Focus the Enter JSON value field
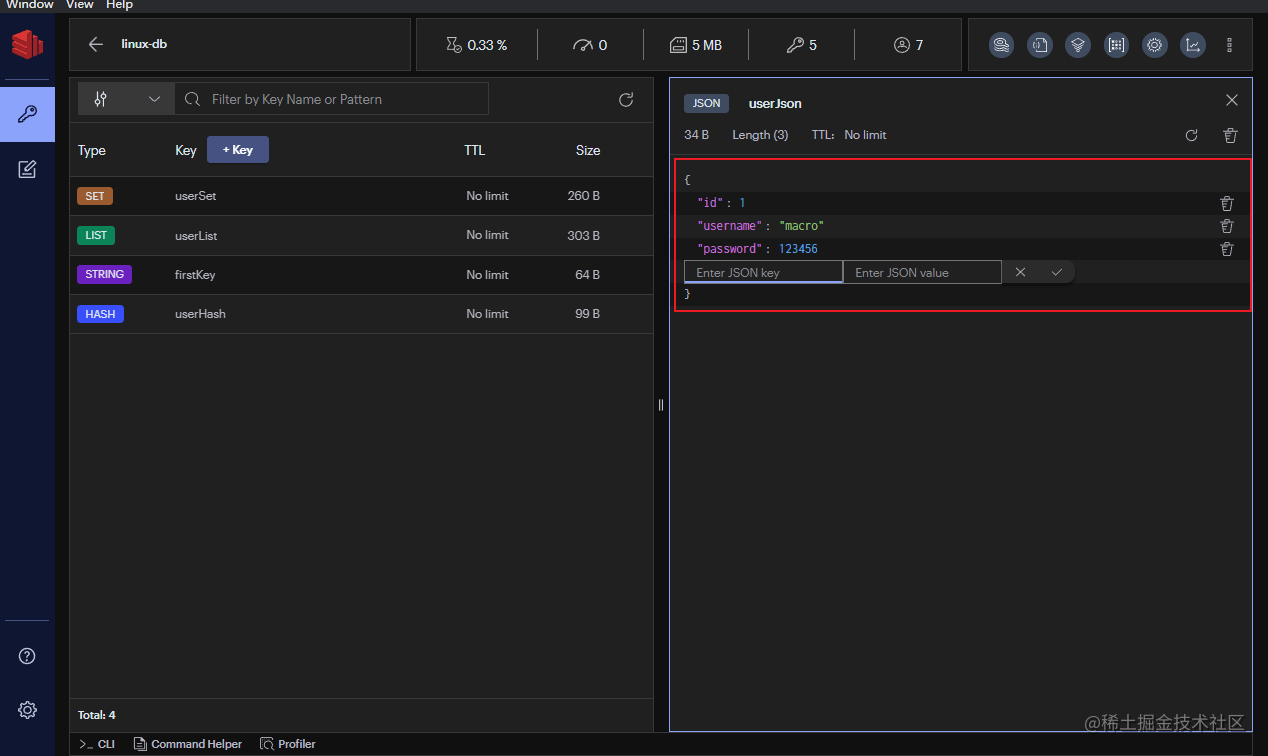 coord(922,272)
